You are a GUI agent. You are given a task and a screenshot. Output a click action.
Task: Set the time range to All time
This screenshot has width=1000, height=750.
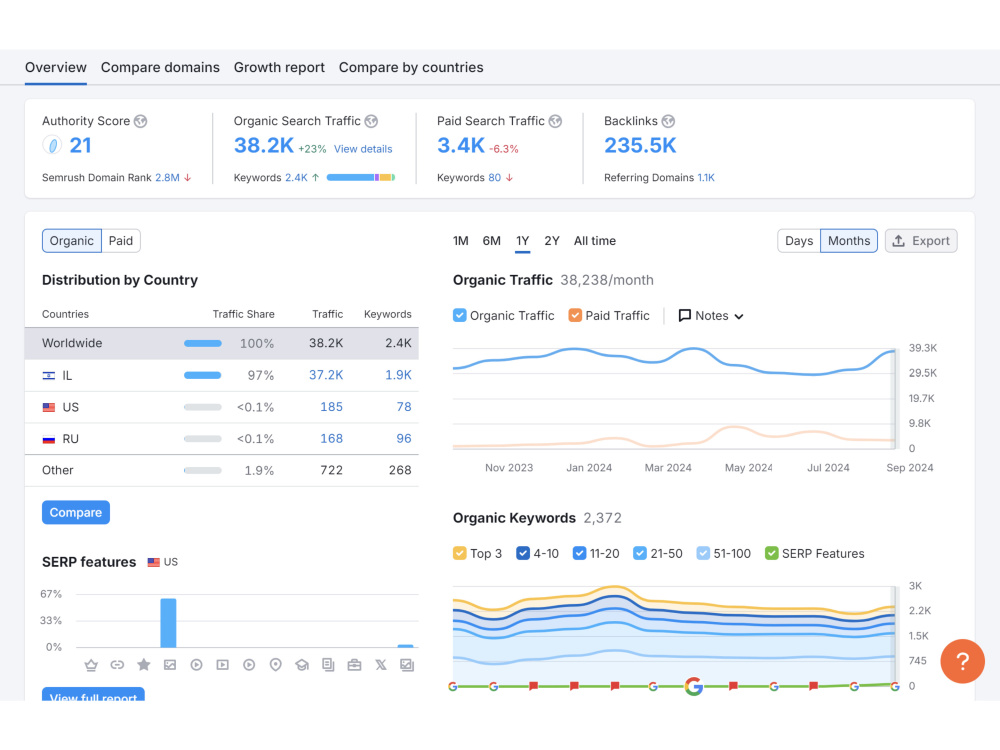click(x=594, y=241)
